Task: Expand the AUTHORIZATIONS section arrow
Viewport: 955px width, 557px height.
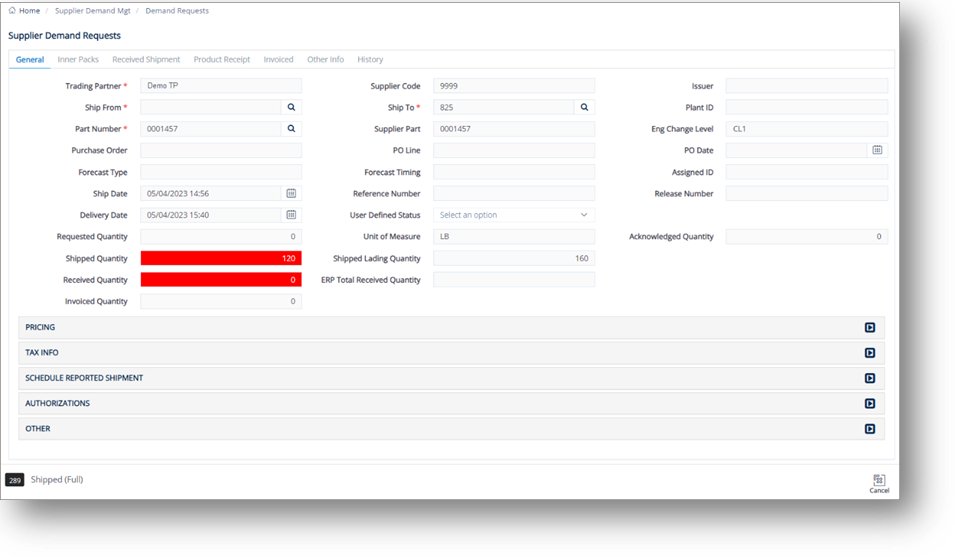Action: (x=870, y=404)
